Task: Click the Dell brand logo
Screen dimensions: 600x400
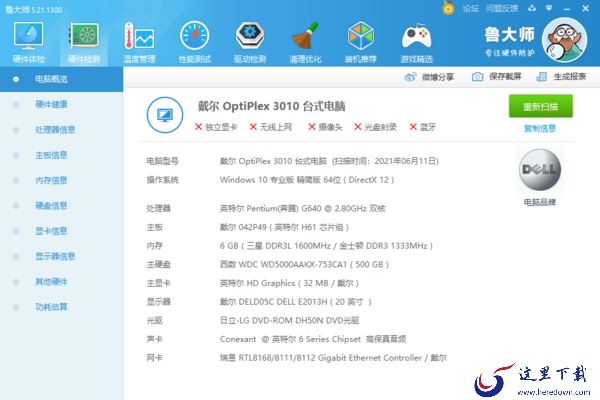Action: coord(540,170)
